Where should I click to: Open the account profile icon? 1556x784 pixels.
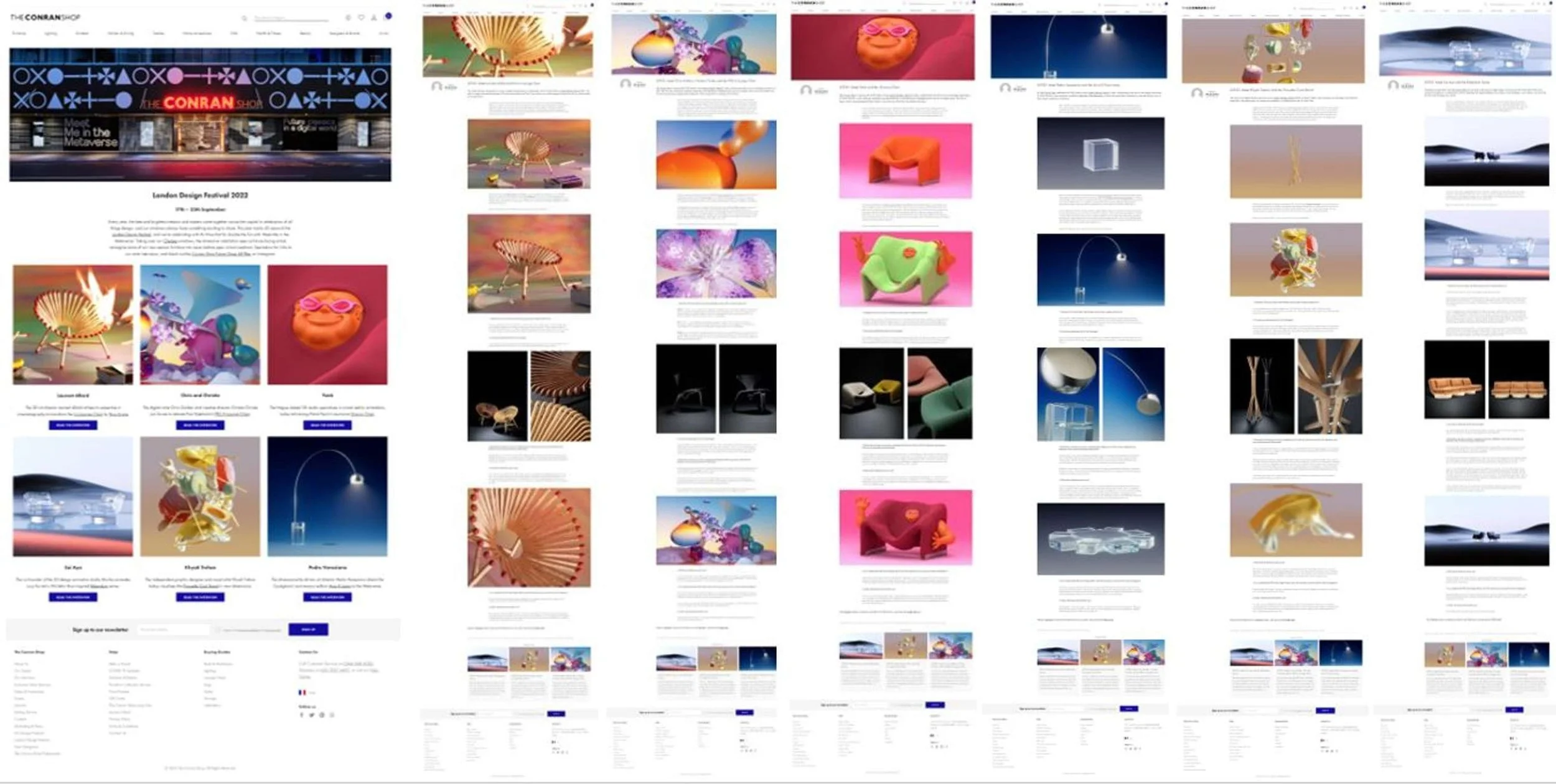(x=373, y=17)
